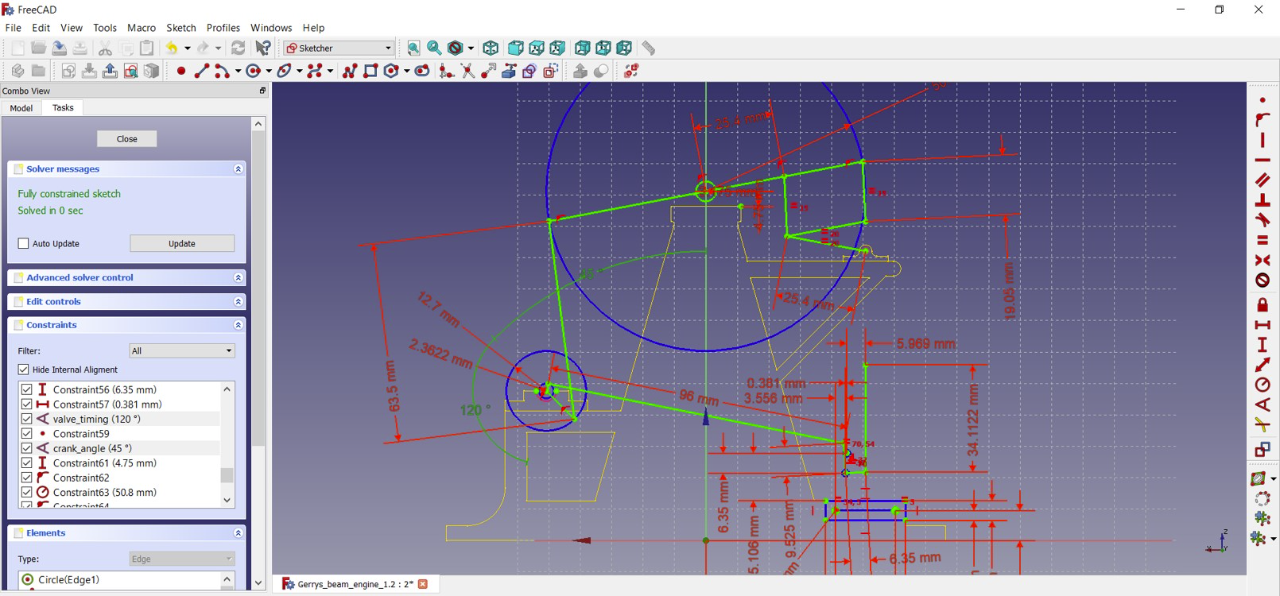
Task: Open the Sketcher workbench dropdown
Action: 339,48
